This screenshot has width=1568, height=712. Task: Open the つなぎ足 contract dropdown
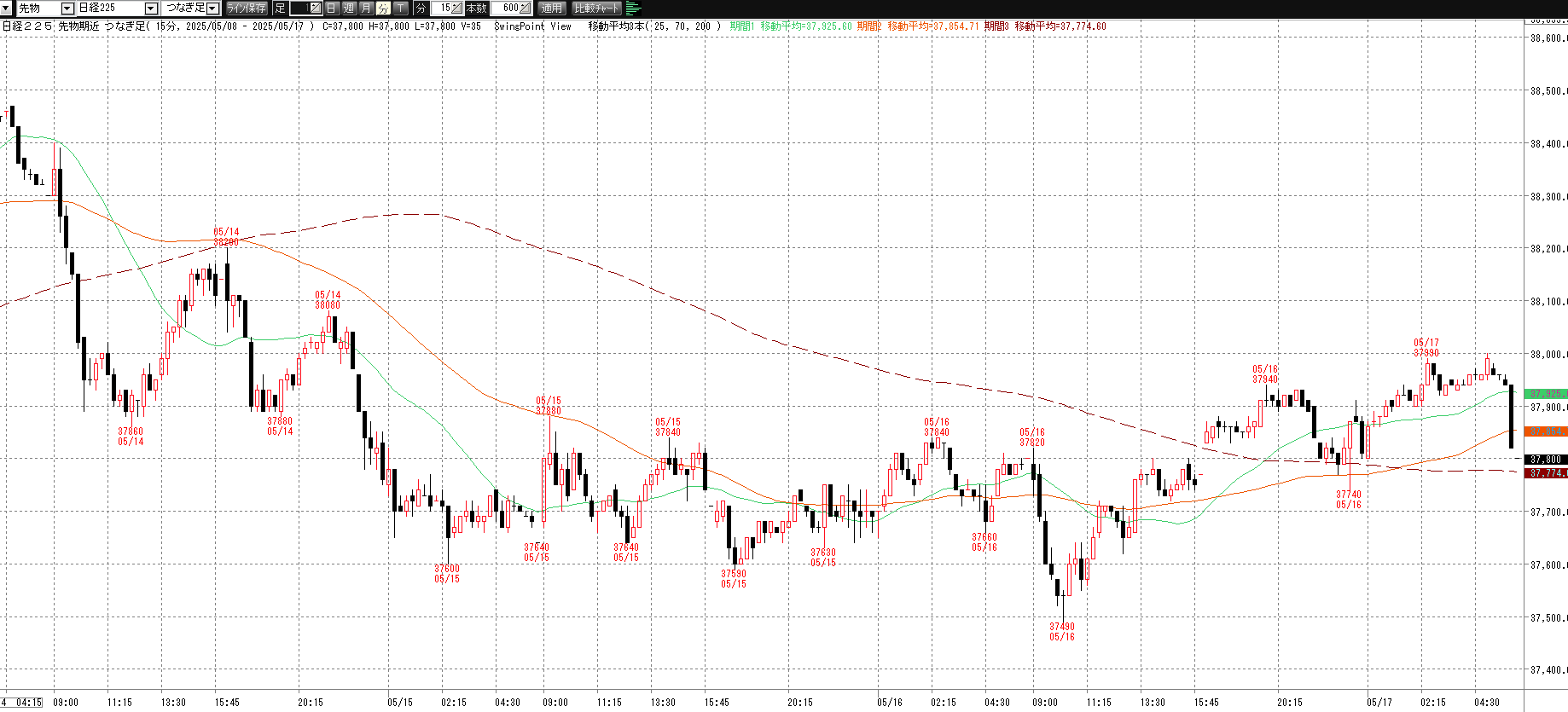click(x=213, y=9)
